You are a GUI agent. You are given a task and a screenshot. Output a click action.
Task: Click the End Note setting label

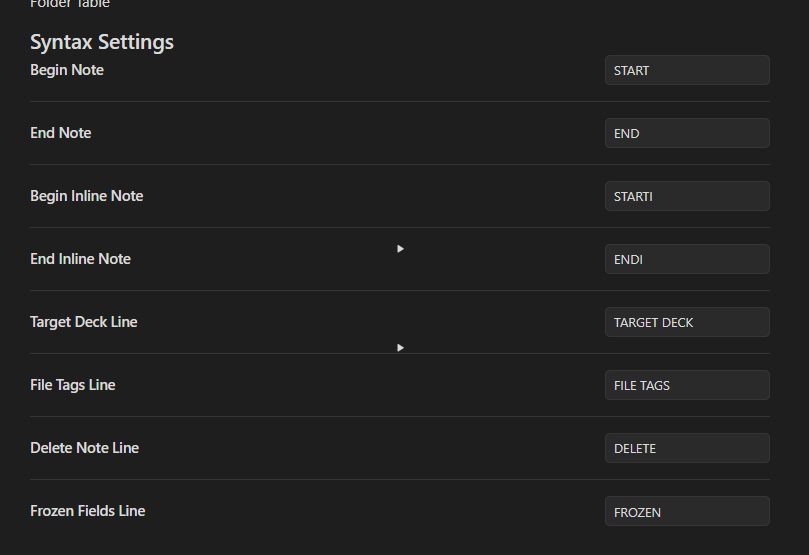click(x=61, y=133)
